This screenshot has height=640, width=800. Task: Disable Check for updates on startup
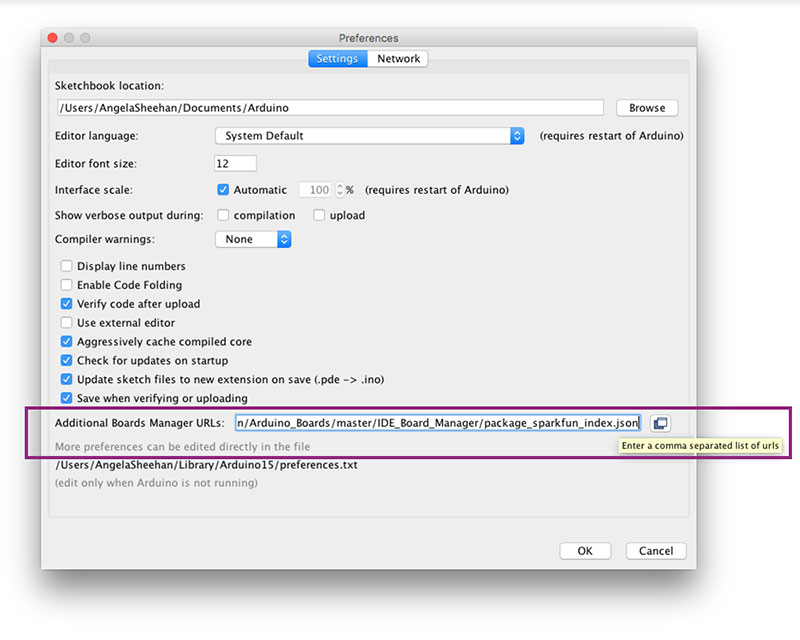[66, 360]
